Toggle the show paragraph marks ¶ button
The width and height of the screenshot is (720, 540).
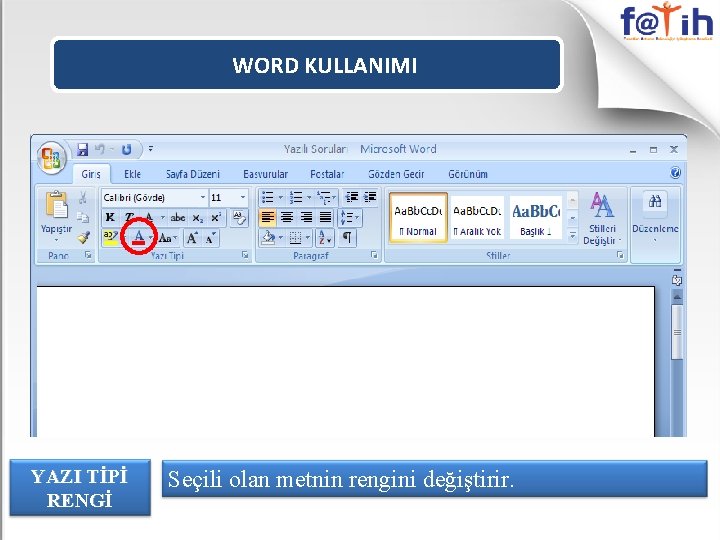point(347,237)
